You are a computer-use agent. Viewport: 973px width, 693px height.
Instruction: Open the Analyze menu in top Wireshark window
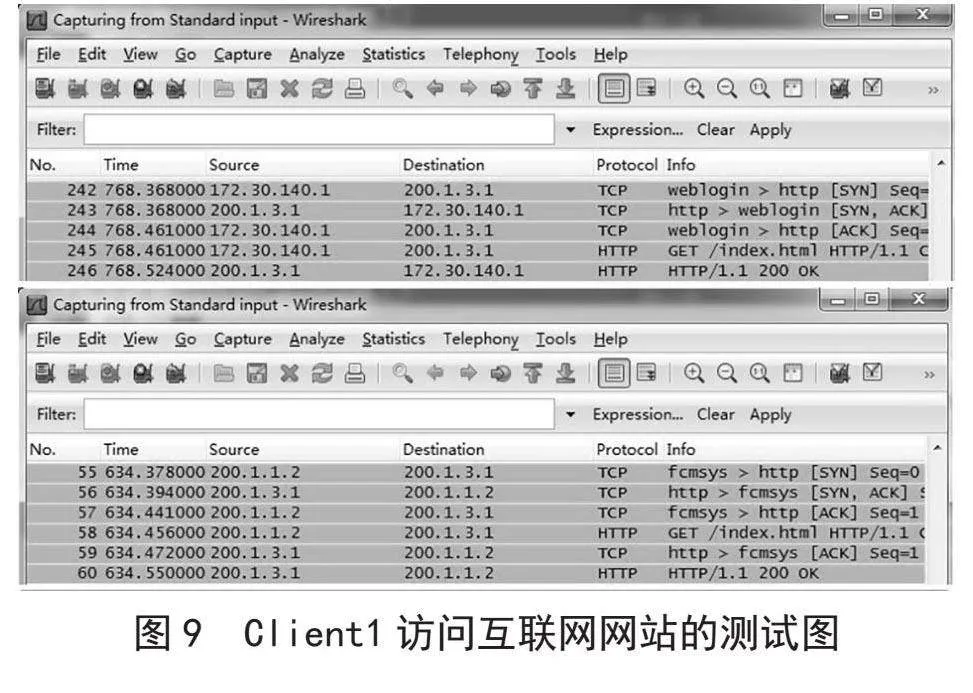[316, 55]
